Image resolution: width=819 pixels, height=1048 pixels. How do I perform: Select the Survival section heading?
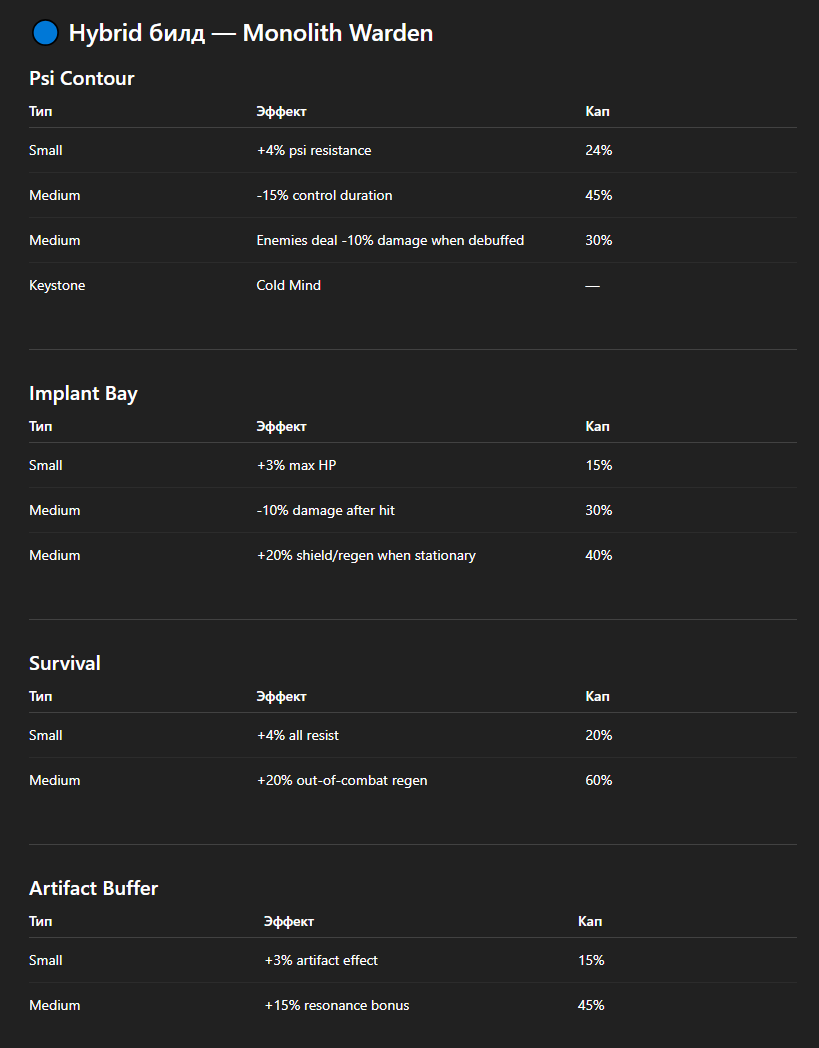click(65, 663)
